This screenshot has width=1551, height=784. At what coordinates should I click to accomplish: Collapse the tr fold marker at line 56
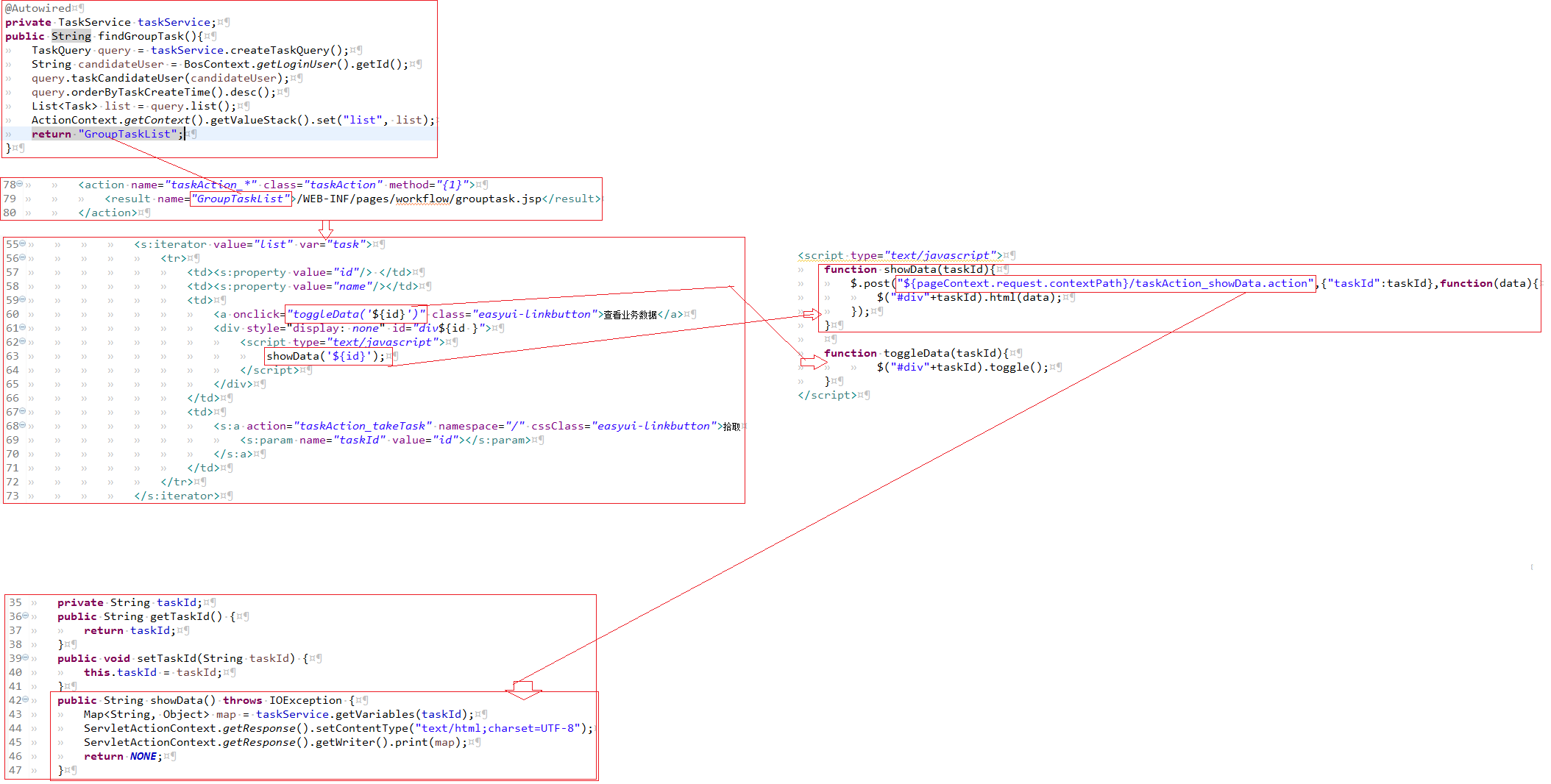(x=23, y=257)
